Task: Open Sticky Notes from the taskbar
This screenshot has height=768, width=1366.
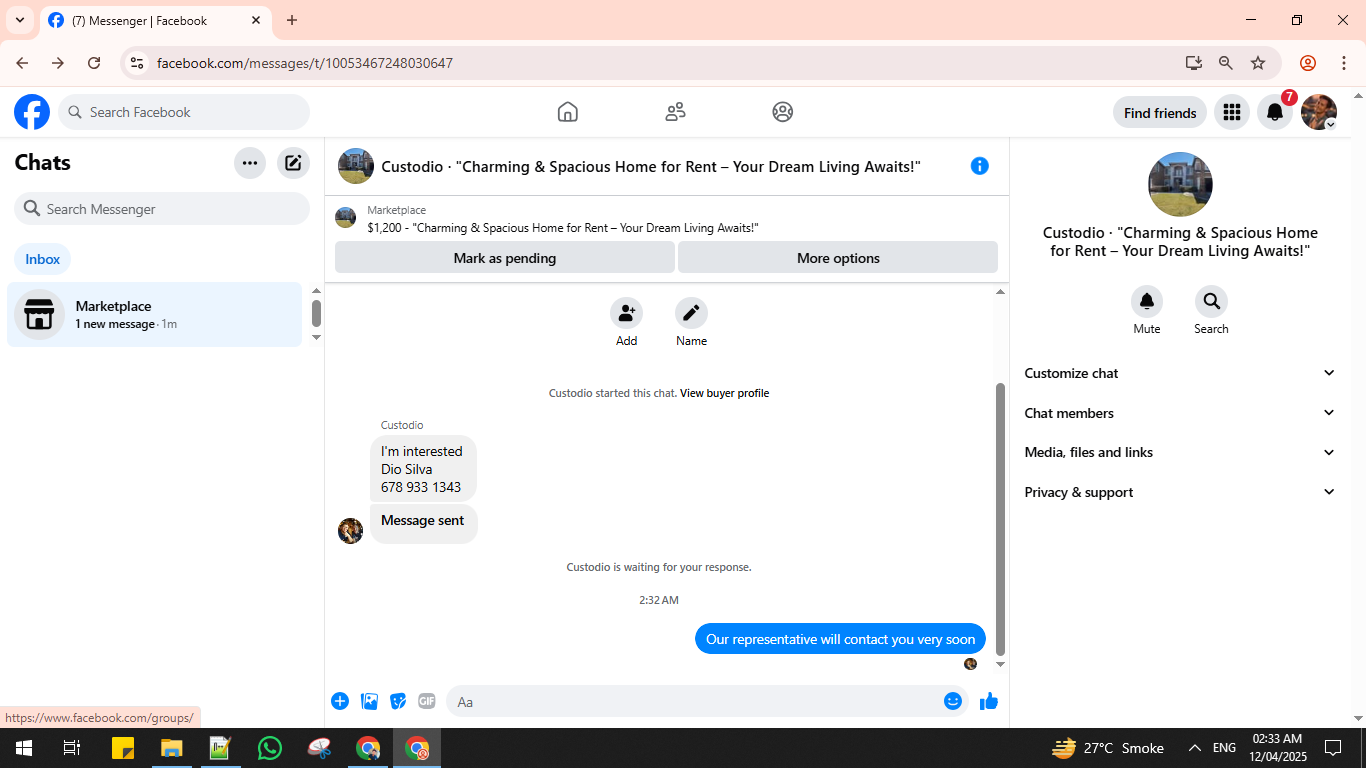Action: tap(123, 748)
